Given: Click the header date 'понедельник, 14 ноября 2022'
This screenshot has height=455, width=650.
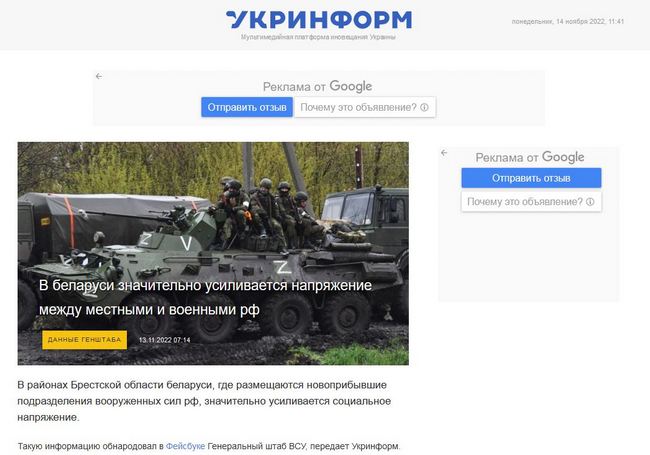Looking at the screenshot, I should [x=558, y=21].
